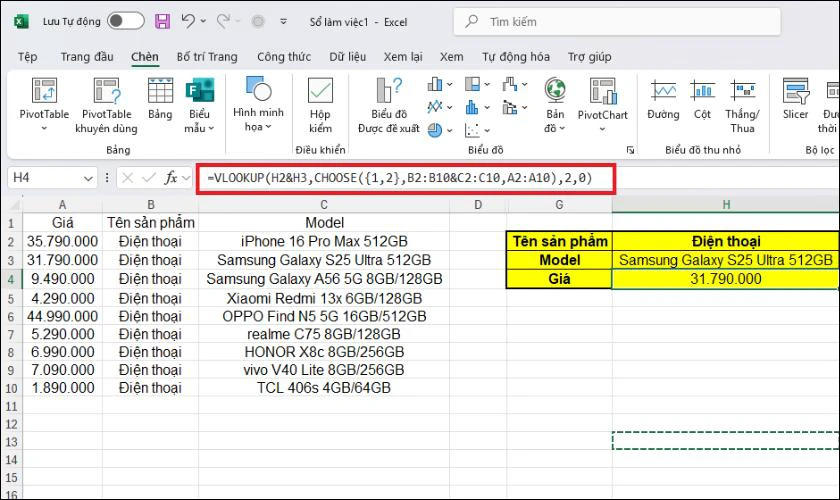Click the PivotChart icon
This screenshot has height=500, width=840.
click(603, 90)
